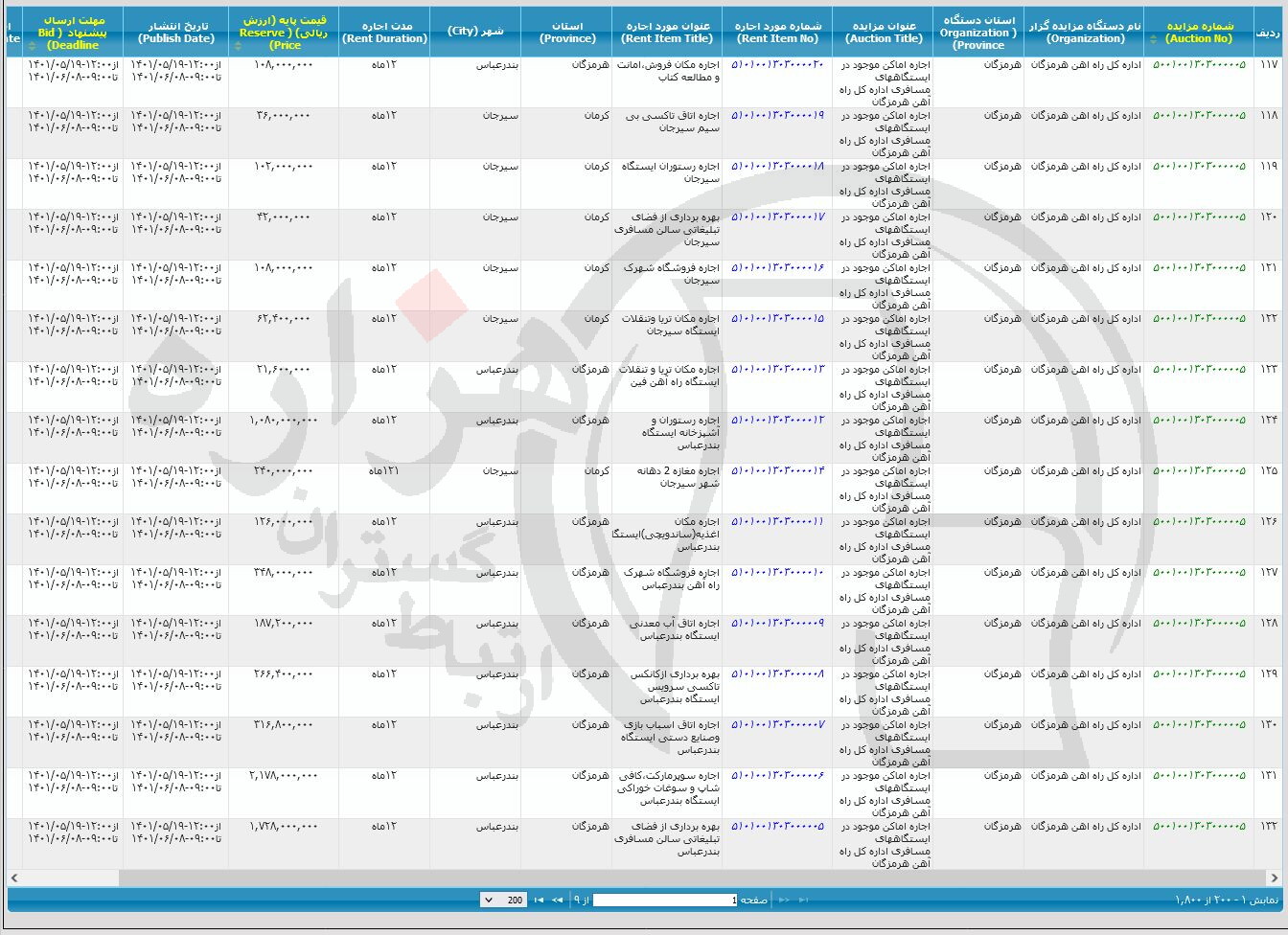Open rent item number ending ۱۳ in row ۱۲۳
1288x935 pixels.
tap(777, 370)
